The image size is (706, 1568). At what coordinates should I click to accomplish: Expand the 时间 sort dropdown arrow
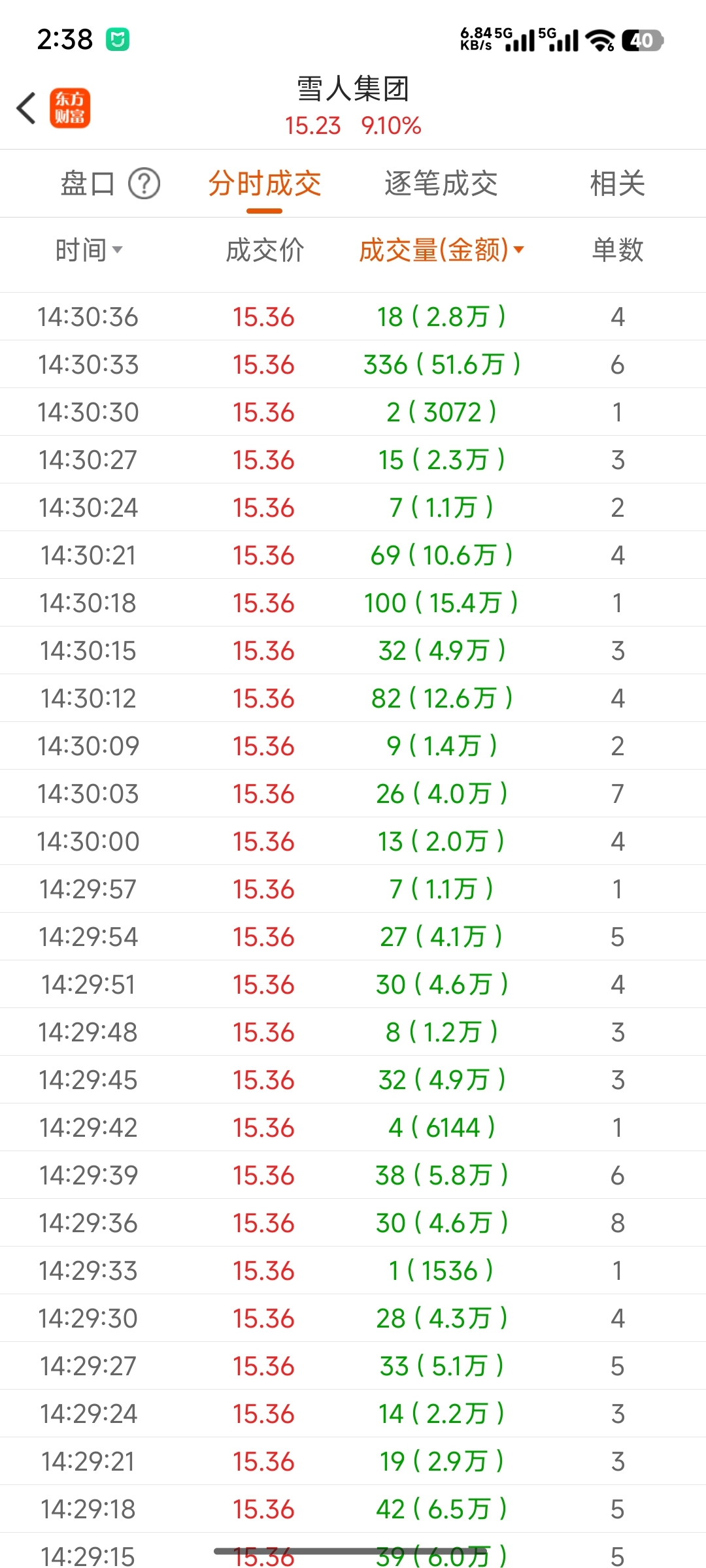point(117,250)
